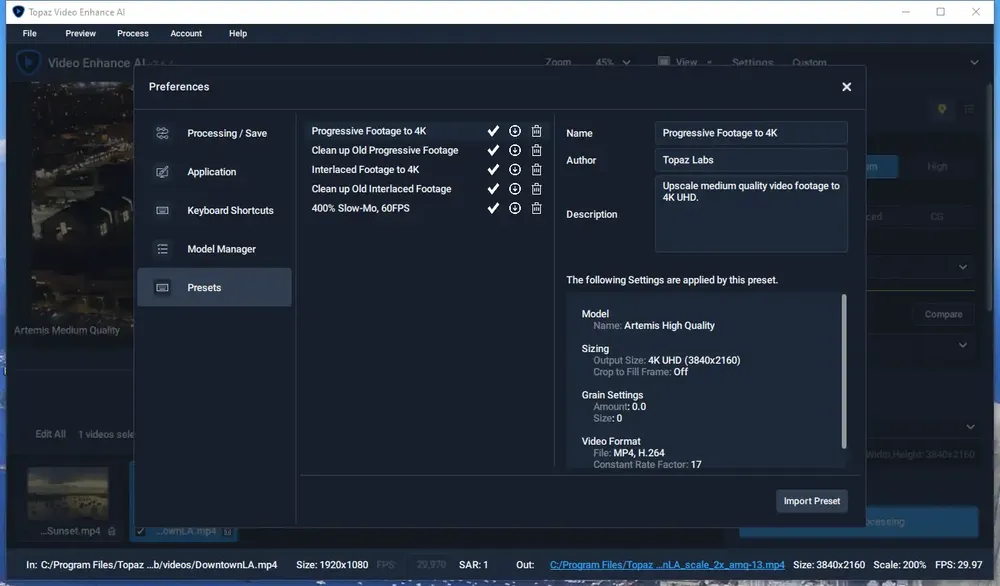Viewport: 1000px width, 586px height.
Task: Switch to the Presets preferences tab
Action: click(x=214, y=288)
